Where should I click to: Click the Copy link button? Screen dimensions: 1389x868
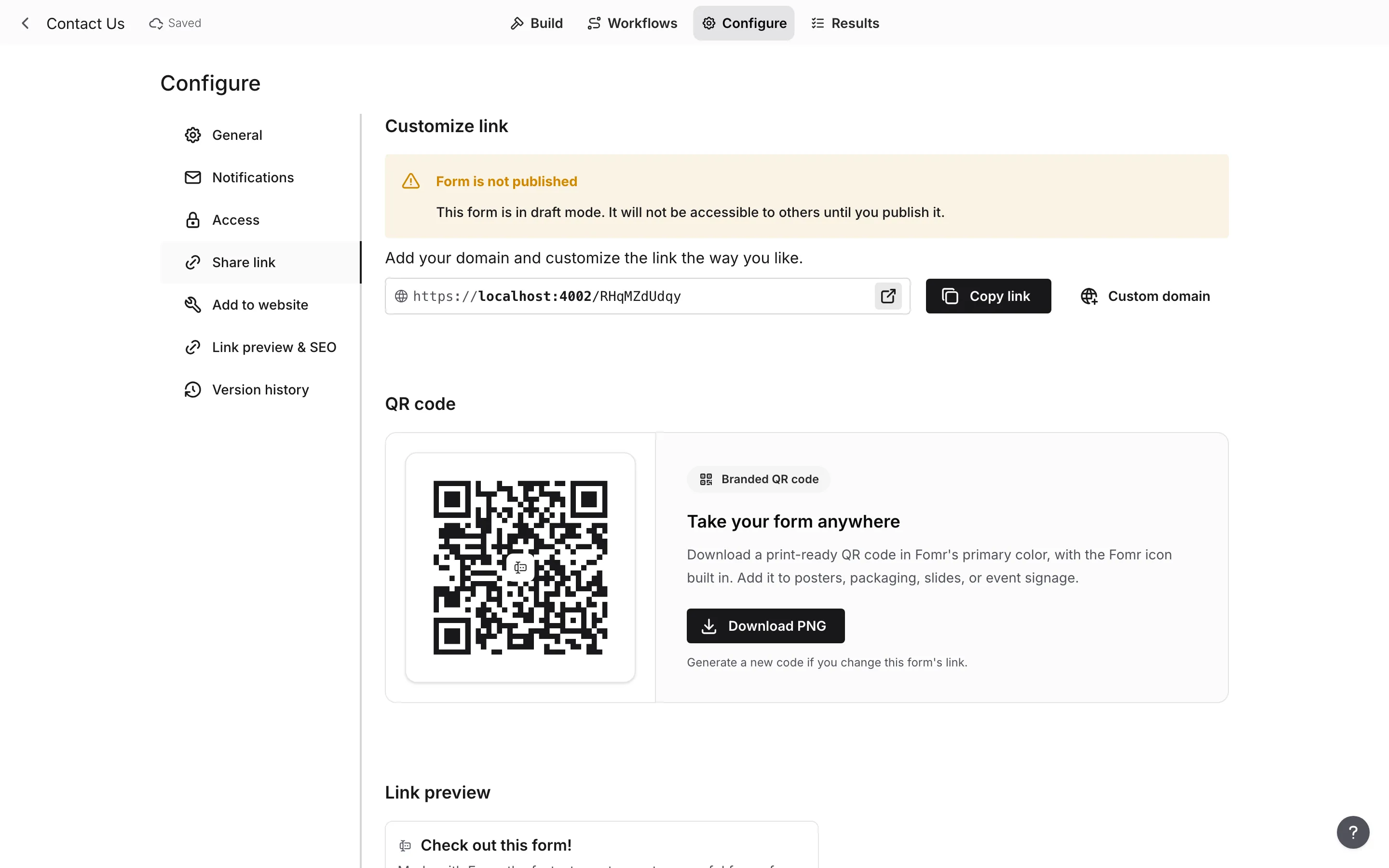988,296
